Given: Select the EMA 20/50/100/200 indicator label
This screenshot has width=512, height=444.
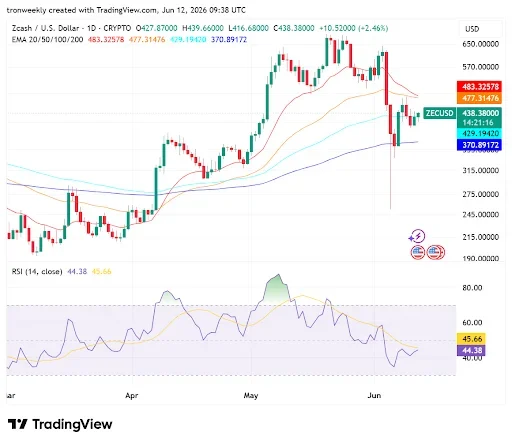Looking at the screenshot, I should pos(47,40).
